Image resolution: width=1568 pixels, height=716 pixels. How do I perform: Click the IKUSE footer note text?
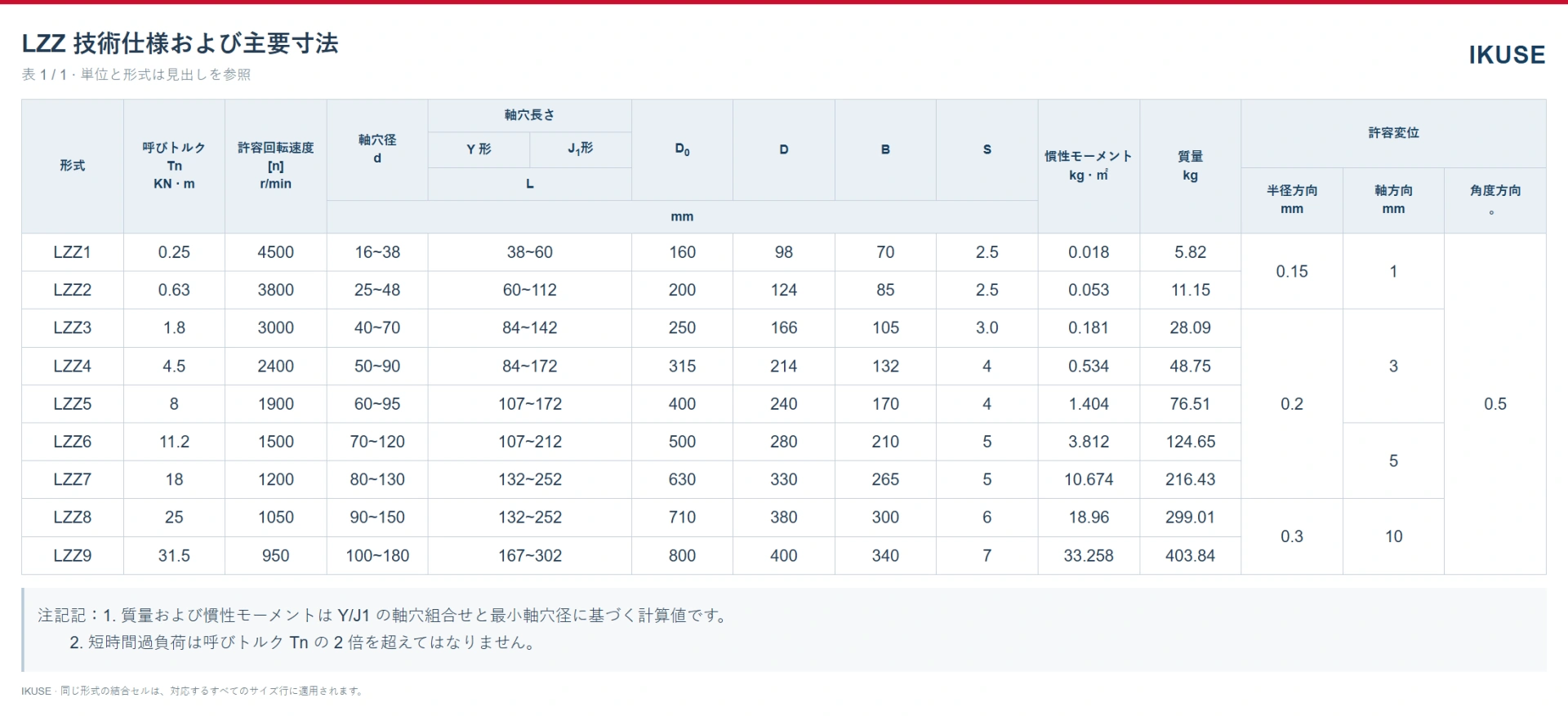[192, 692]
